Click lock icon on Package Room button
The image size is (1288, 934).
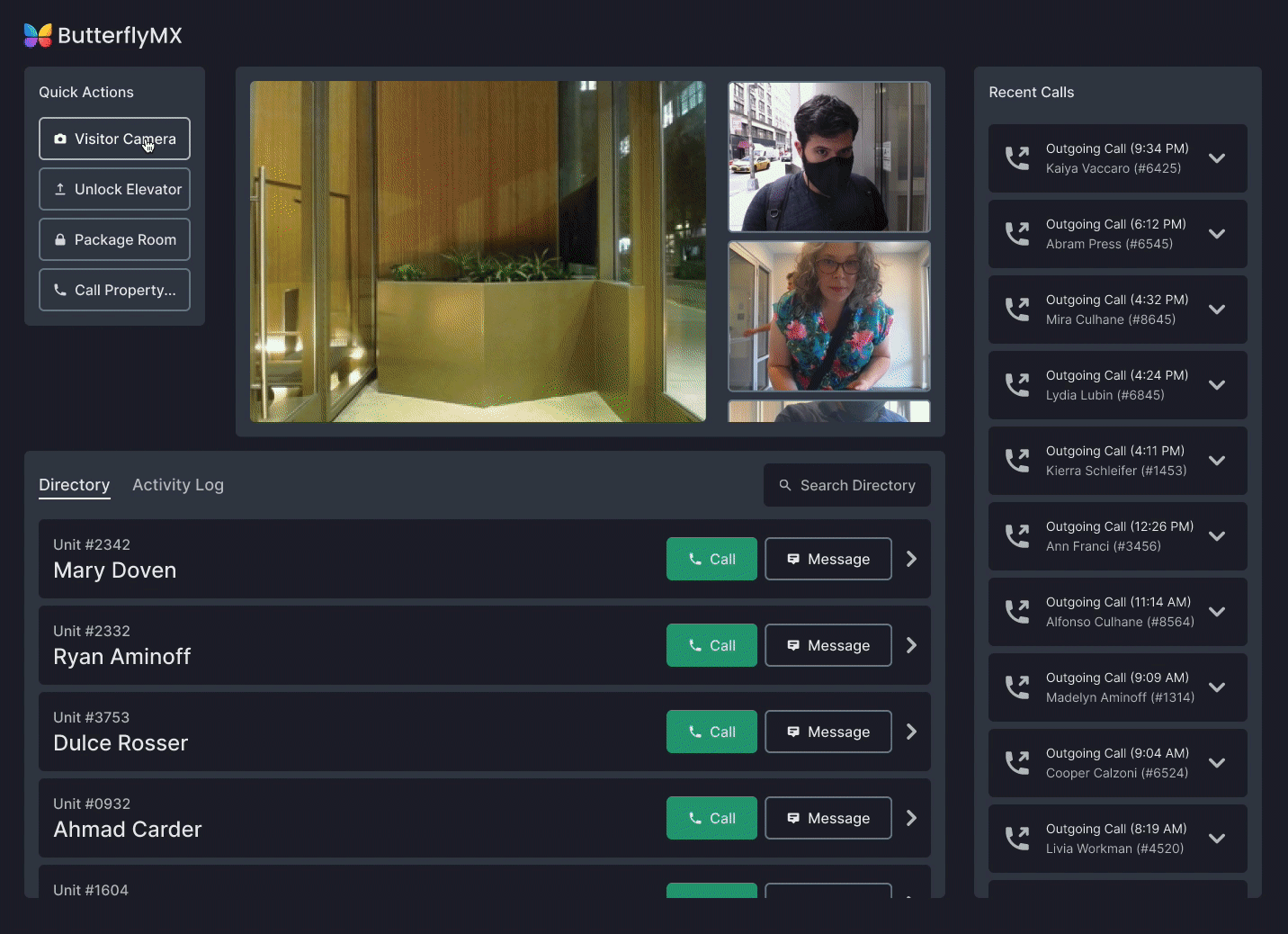[60, 240]
